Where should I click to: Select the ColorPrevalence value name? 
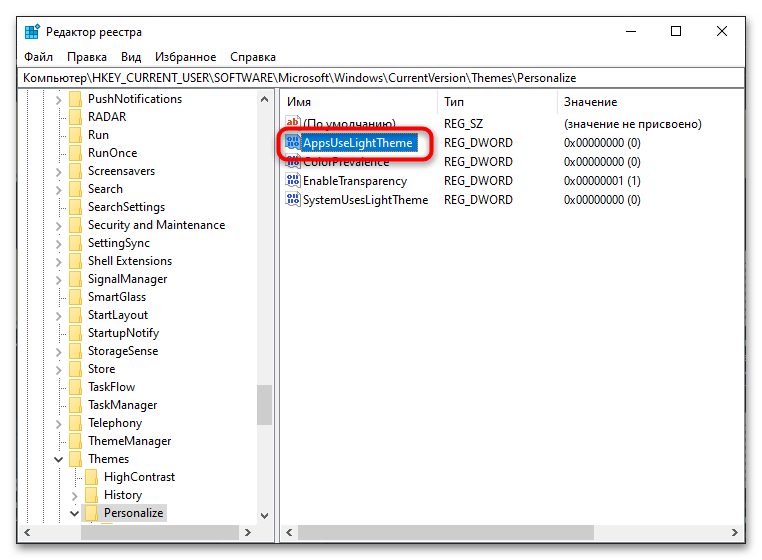pos(346,162)
